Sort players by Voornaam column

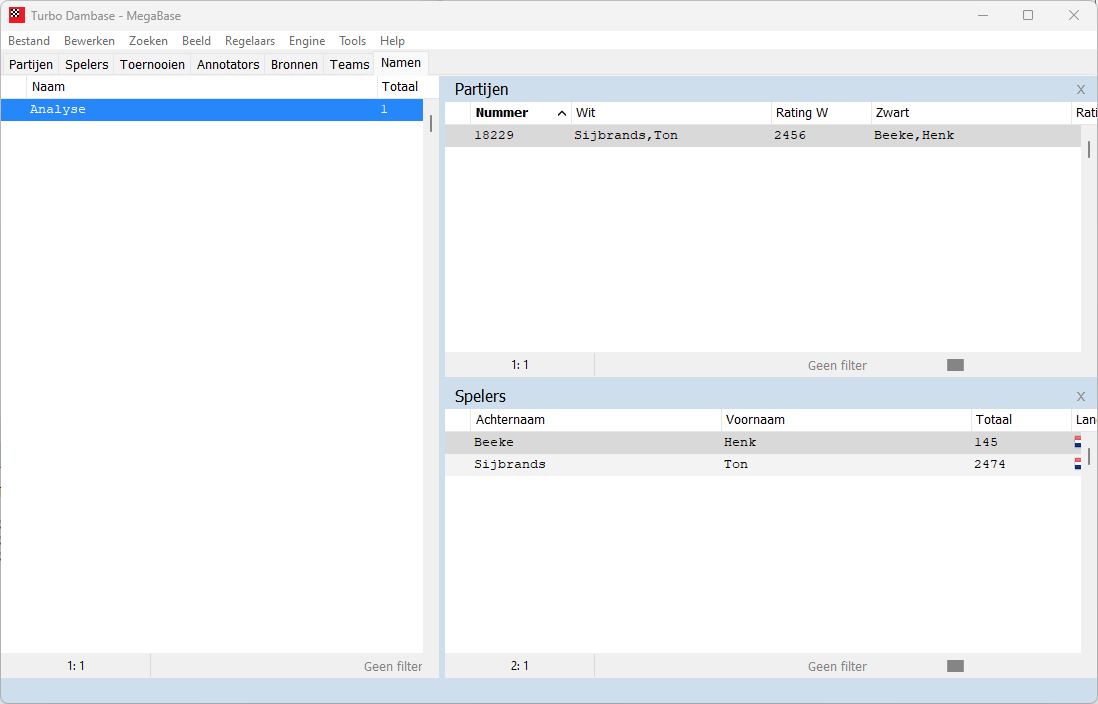(846, 420)
